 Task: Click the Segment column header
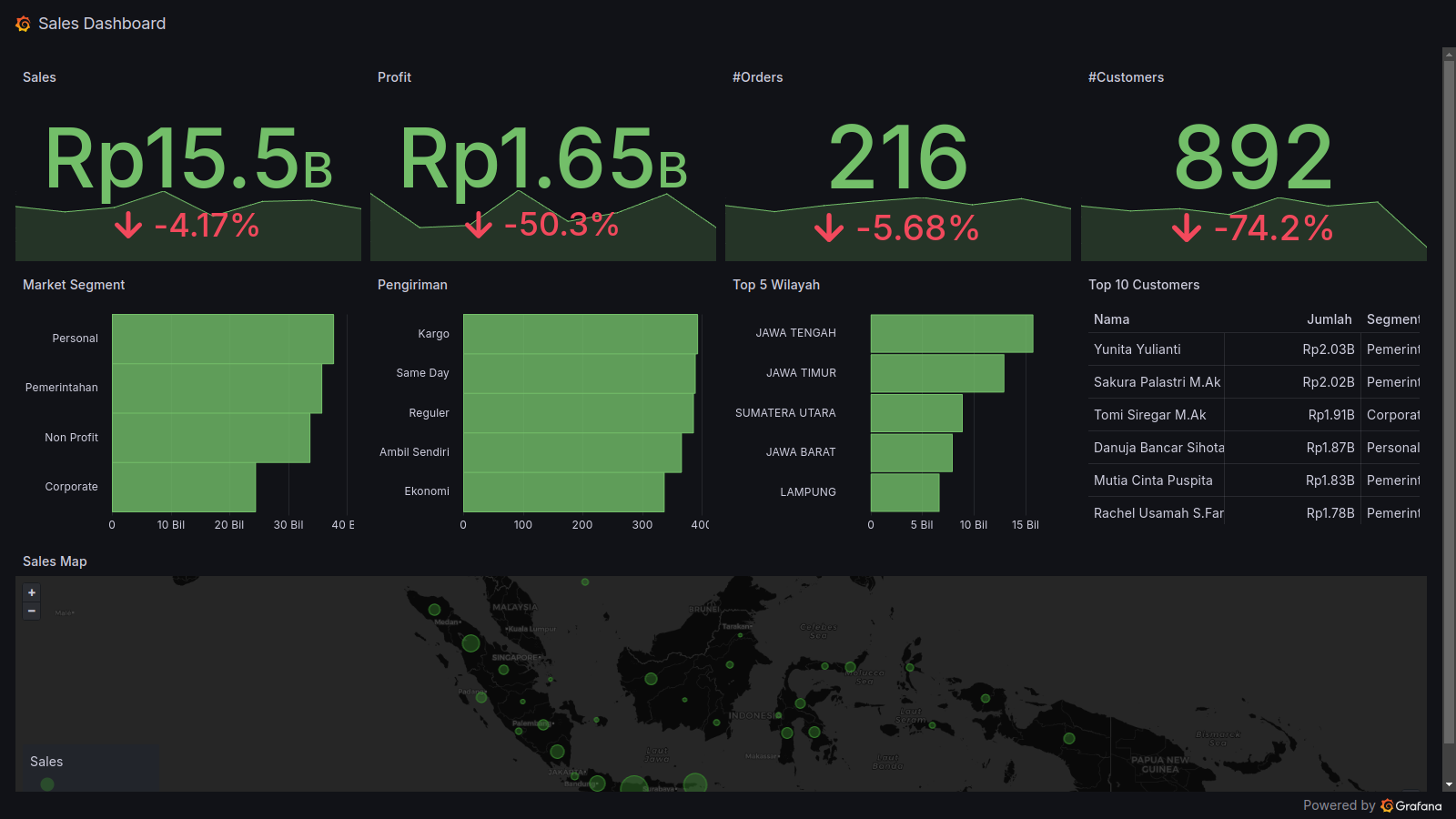click(1392, 319)
